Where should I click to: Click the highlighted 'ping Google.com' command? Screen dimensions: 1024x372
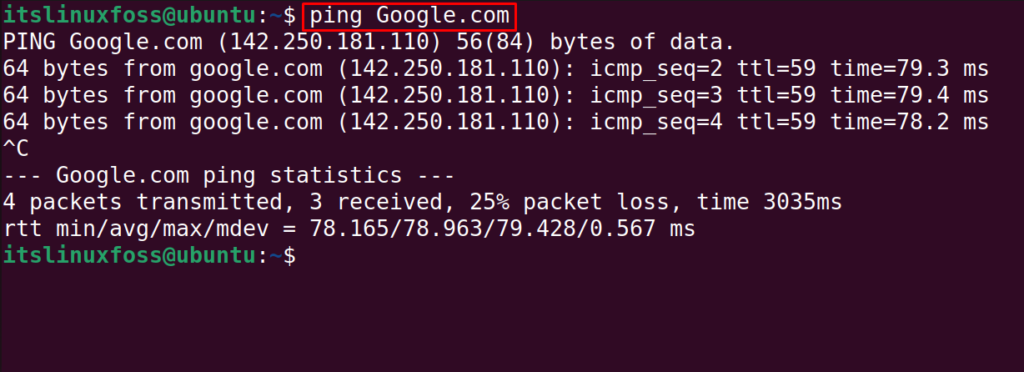[409, 16]
